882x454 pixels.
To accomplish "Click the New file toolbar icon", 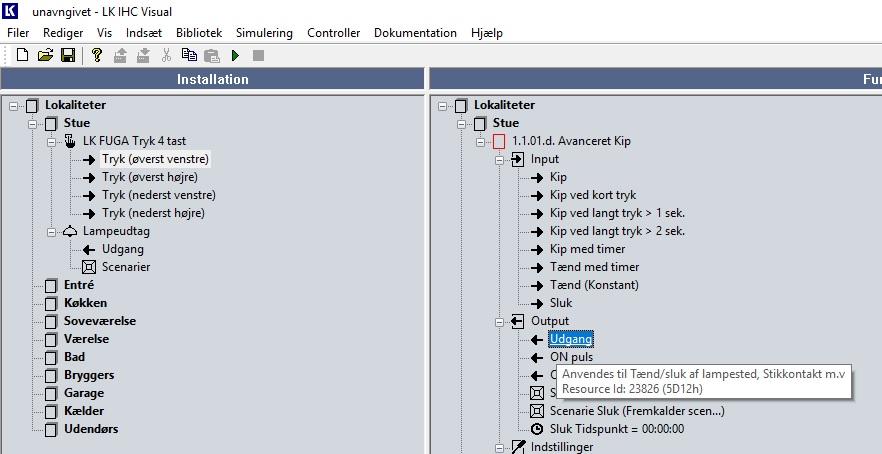I will tap(22, 55).
